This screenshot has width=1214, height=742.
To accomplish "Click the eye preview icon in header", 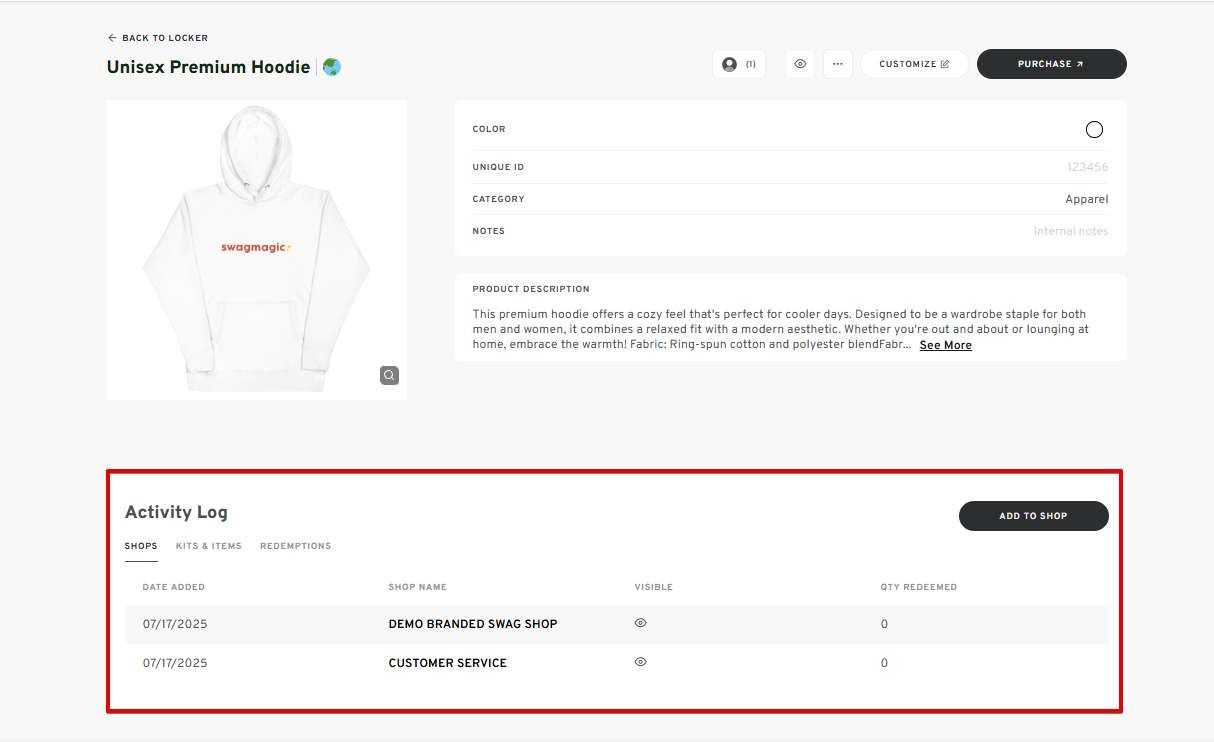I will tap(800, 64).
